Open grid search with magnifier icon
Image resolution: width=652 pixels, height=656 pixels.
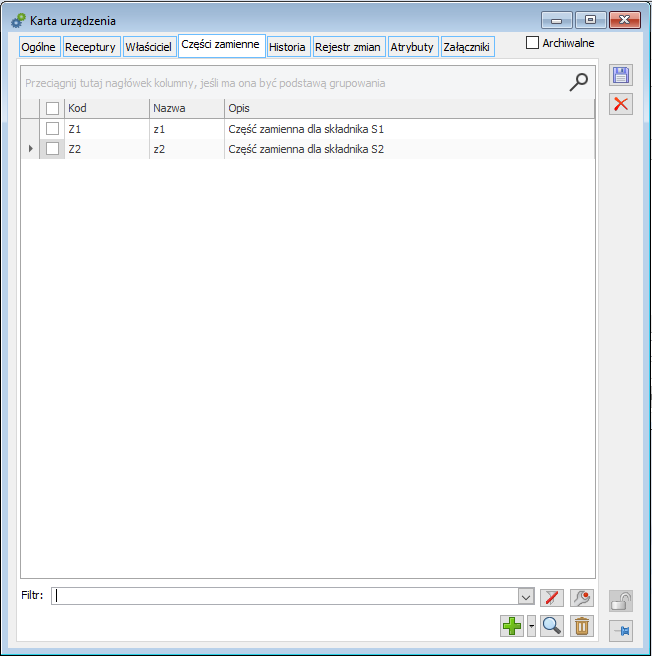[x=579, y=82]
